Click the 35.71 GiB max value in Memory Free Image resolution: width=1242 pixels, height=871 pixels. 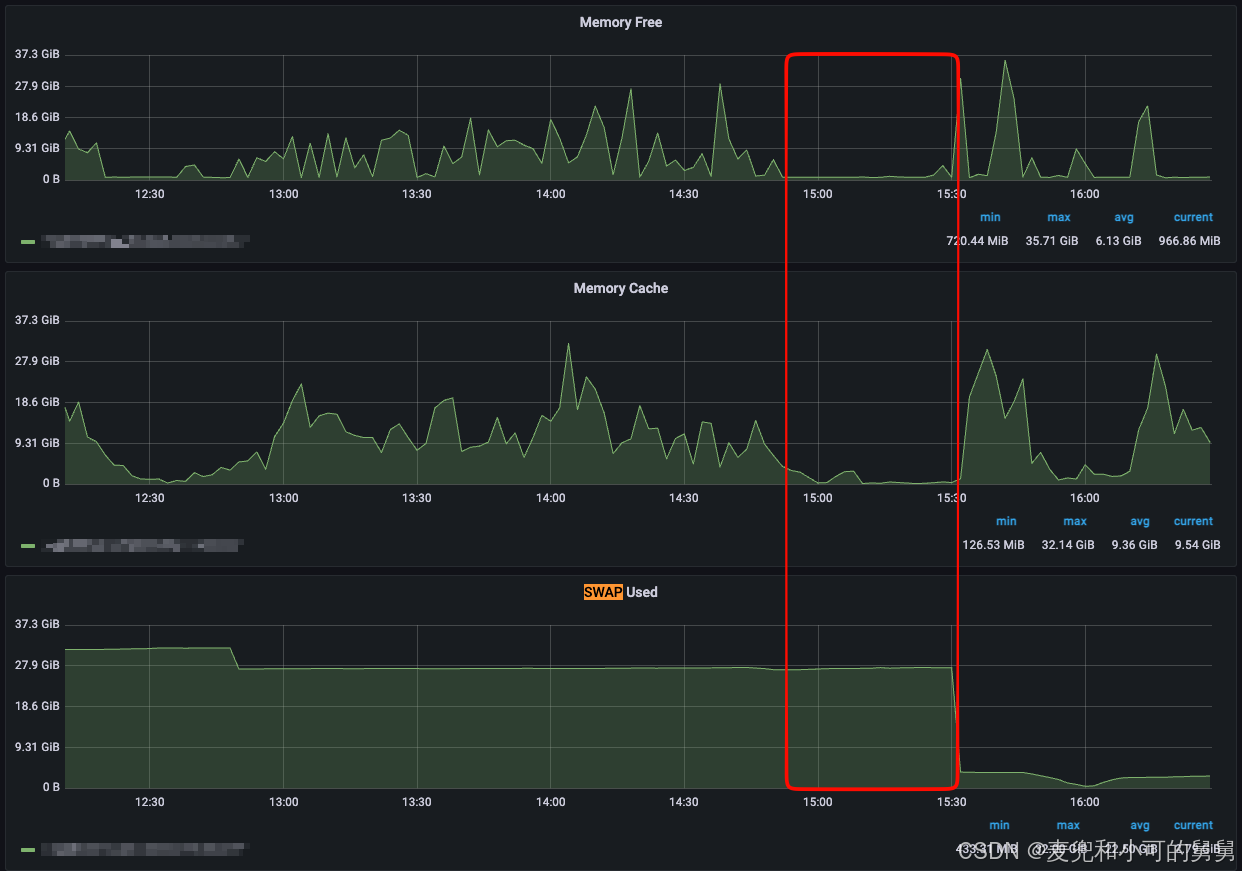(1052, 241)
